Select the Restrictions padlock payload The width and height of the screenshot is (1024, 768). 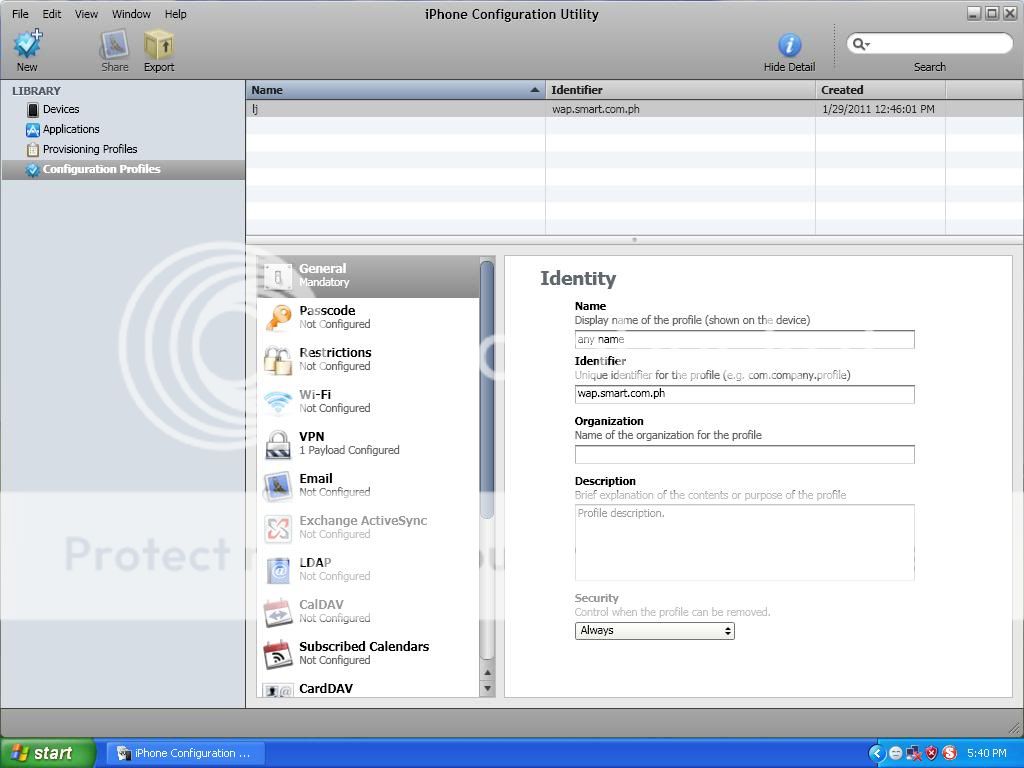278,359
